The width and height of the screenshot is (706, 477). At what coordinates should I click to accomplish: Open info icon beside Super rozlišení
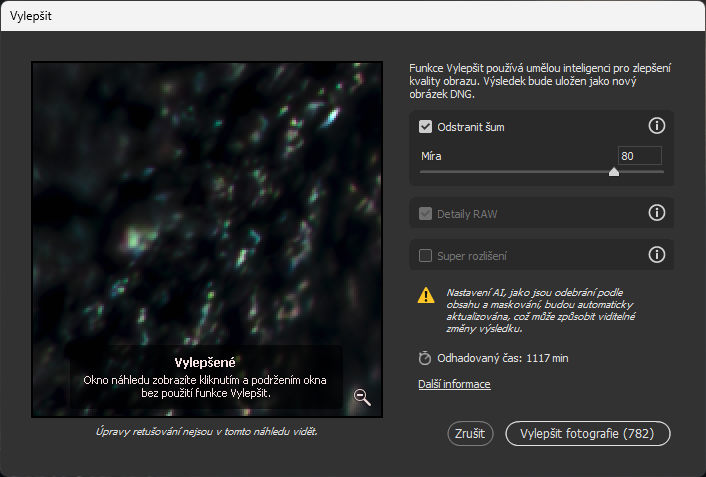coord(657,255)
